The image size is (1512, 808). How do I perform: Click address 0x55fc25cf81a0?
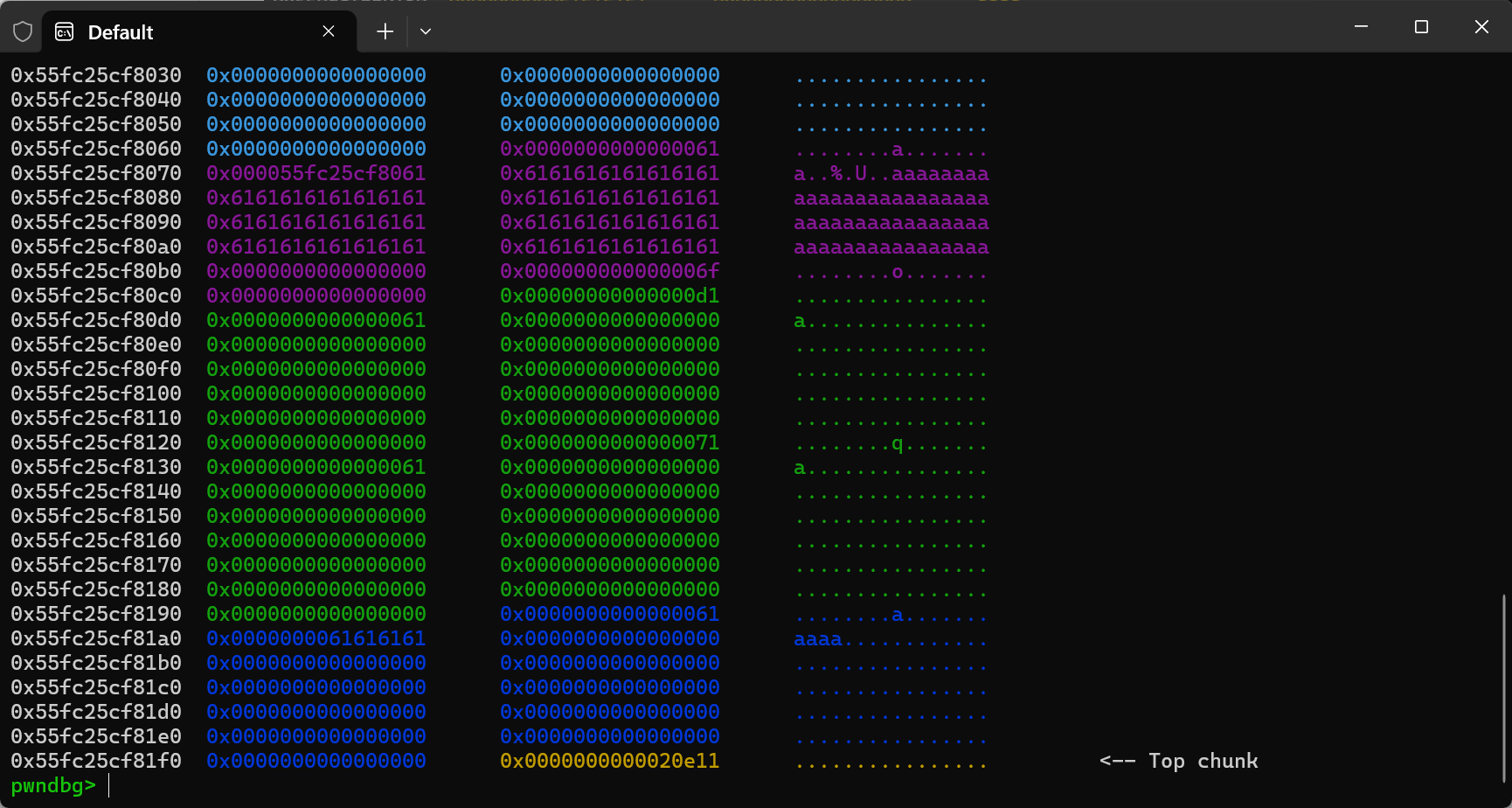coord(96,638)
